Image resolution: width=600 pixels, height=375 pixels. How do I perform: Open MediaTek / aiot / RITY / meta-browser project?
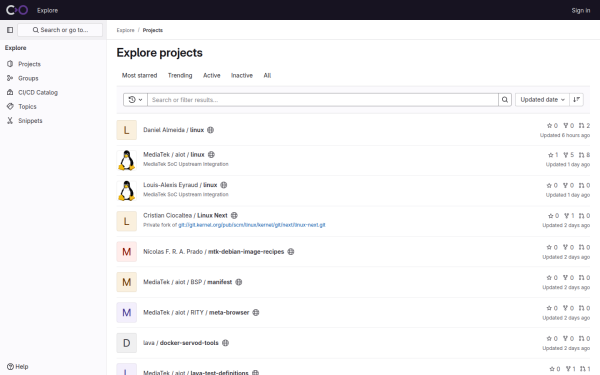[x=196, y=313]
